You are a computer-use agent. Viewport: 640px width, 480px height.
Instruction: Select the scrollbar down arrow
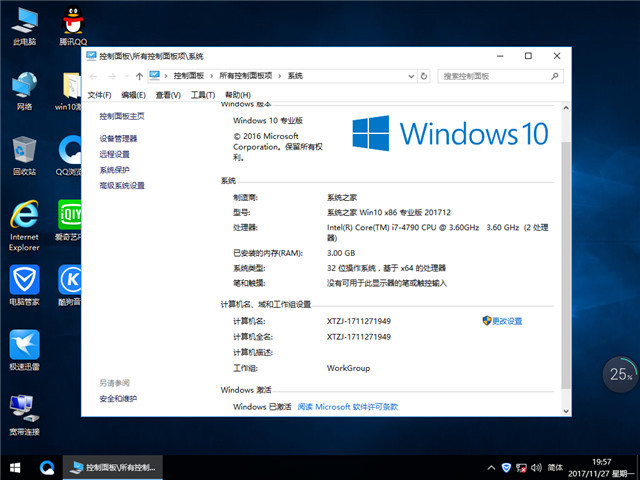(566, 411)
